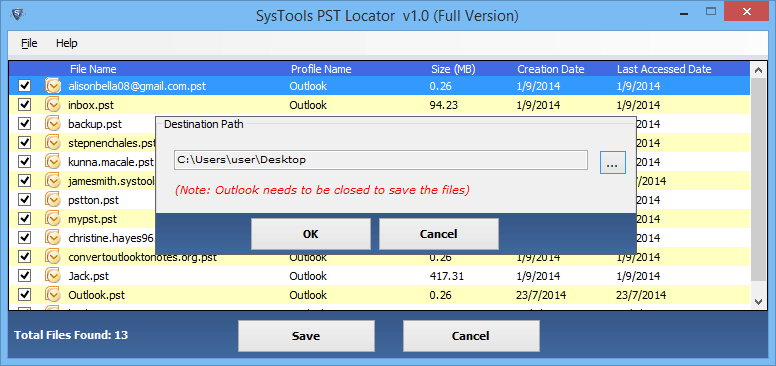Select the convertoutlooktonotes.org.pst file name

click(x=143, y=258)
